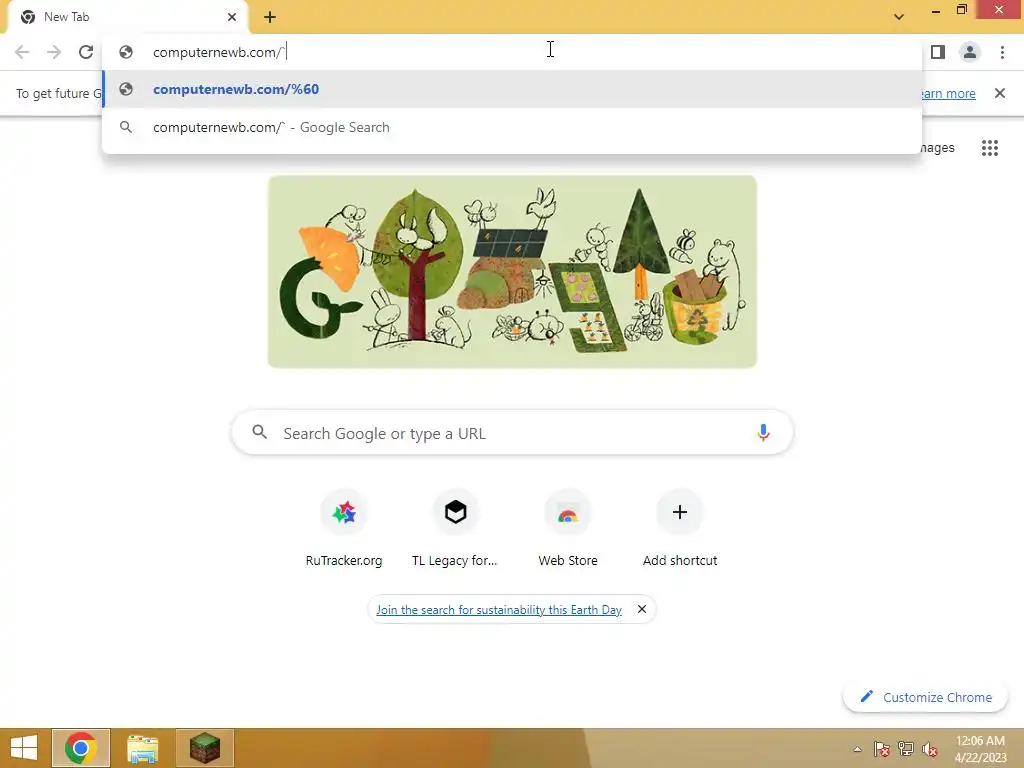Select the Google Search suggestion for computernewb.com/`
This screenshot has width=1024, height=768.
(x=512, y=127)
